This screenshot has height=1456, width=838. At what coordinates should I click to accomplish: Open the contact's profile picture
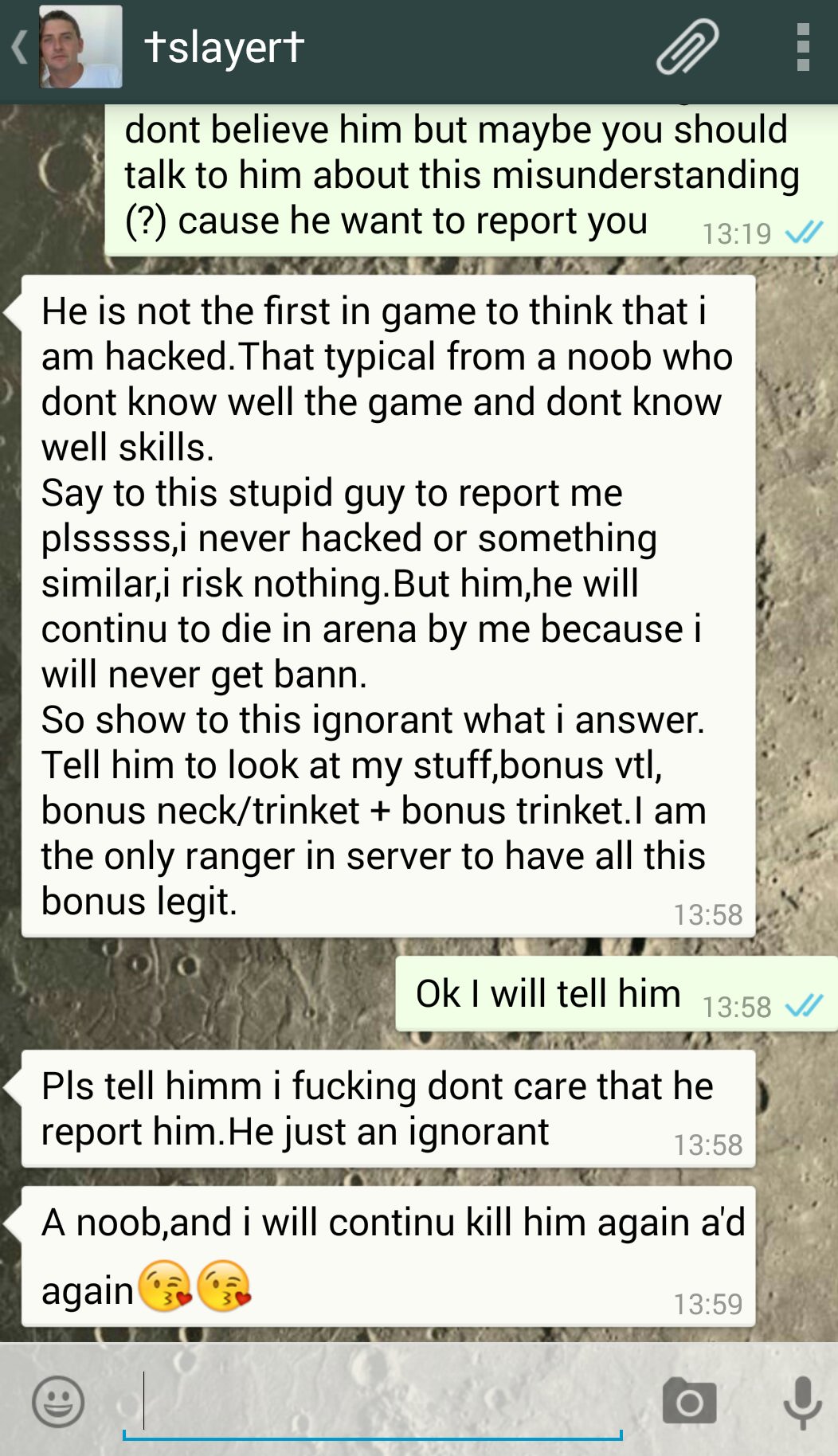pos(80,47)
